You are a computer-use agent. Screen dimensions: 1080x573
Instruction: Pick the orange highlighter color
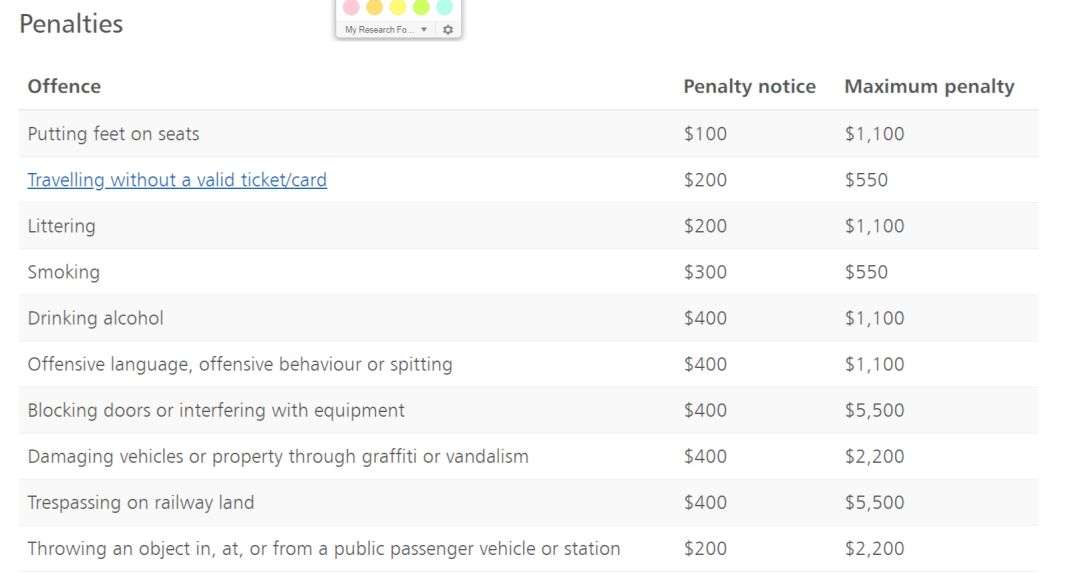(x=375, y=7)
